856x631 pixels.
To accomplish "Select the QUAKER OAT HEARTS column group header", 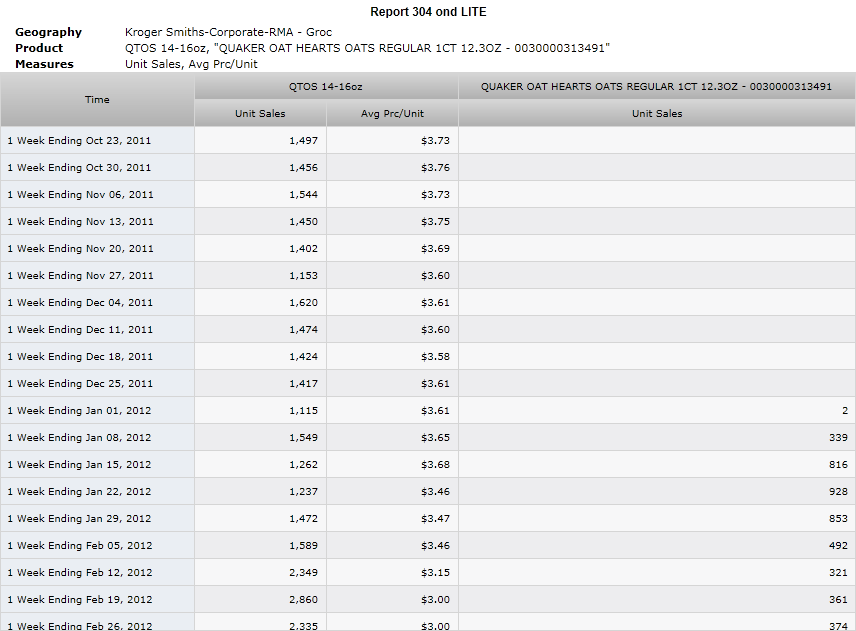I will pyautogui.click(x=657, y=86).
